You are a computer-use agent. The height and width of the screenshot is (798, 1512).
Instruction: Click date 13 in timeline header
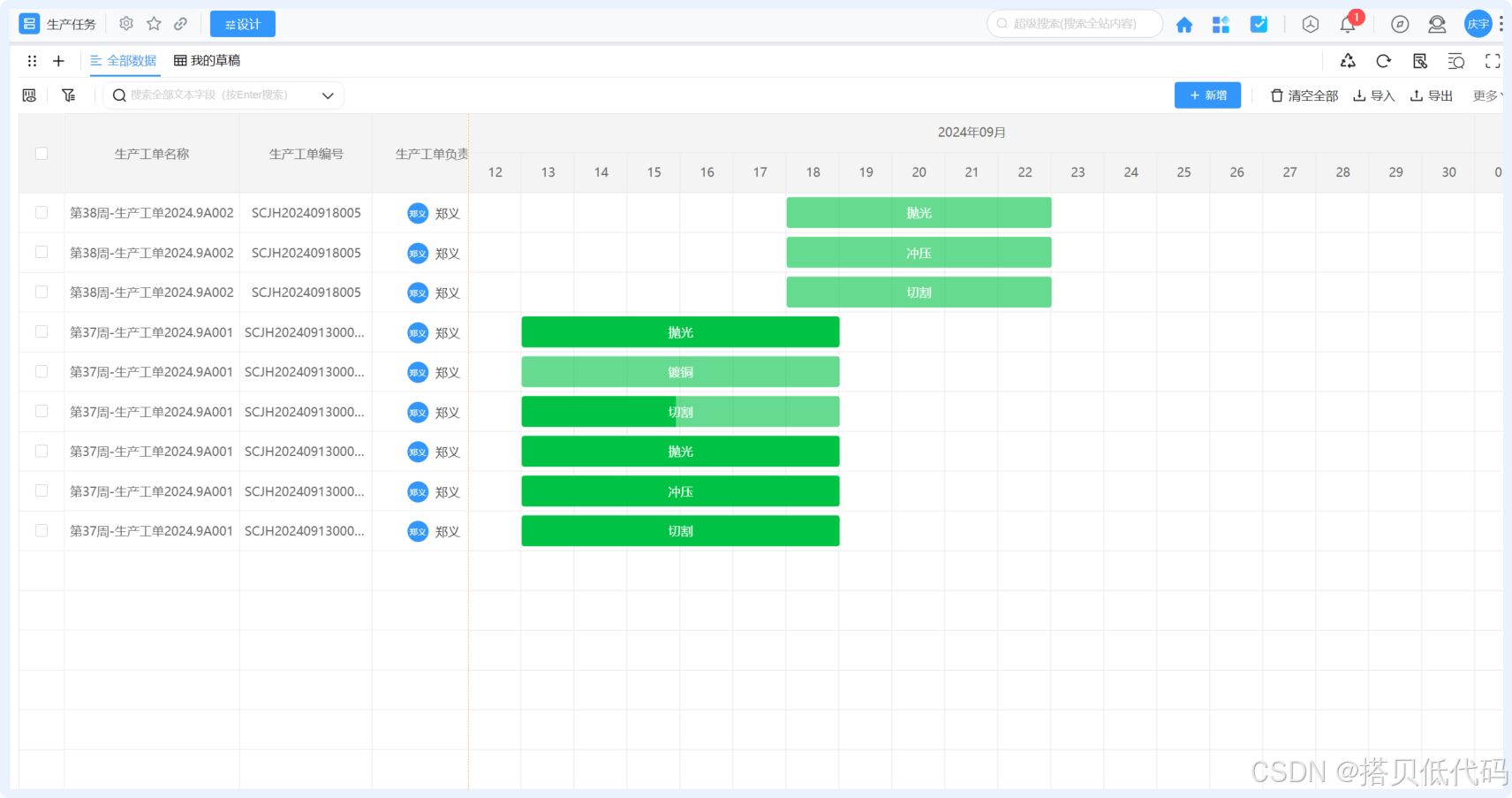point(548,172)
